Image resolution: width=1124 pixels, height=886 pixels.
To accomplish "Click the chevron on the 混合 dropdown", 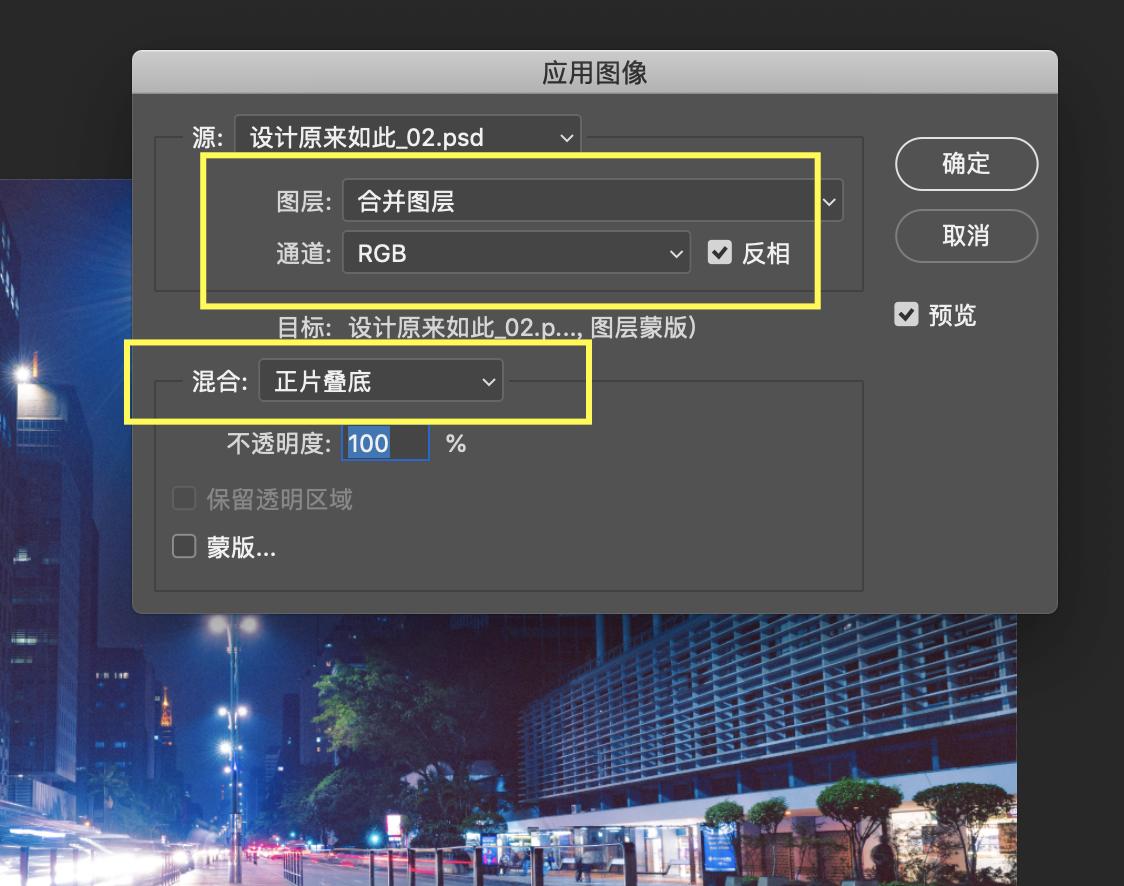I will pyautogui.click(x=488, y=380).
